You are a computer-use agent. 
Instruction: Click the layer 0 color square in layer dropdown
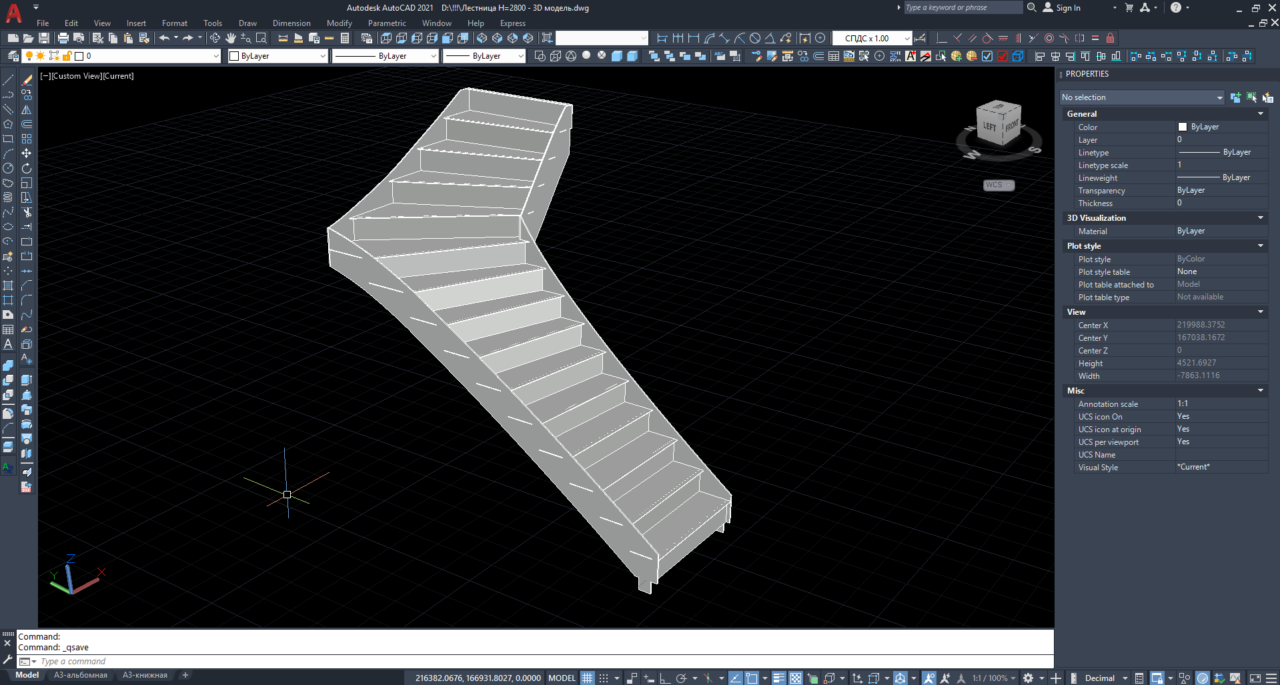point(78,56)
